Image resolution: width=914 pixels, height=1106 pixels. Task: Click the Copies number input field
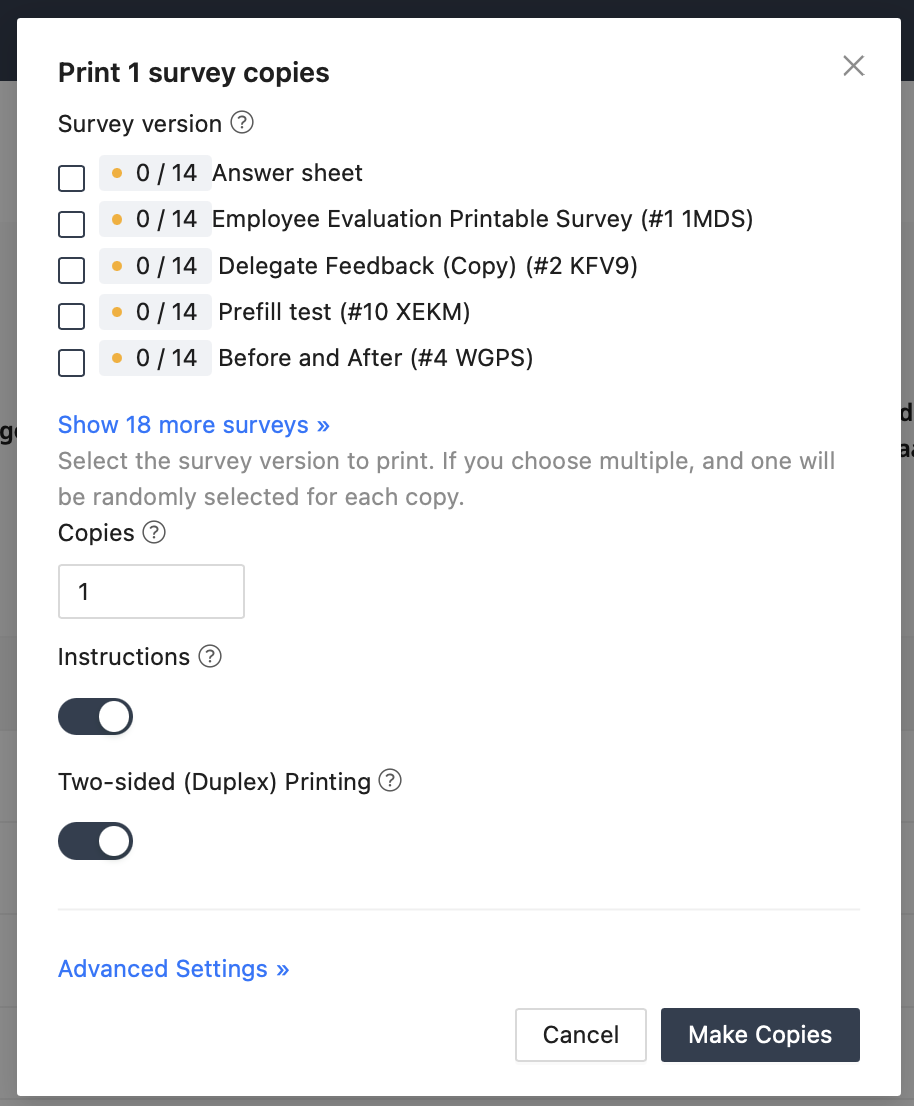click(151, 591)
